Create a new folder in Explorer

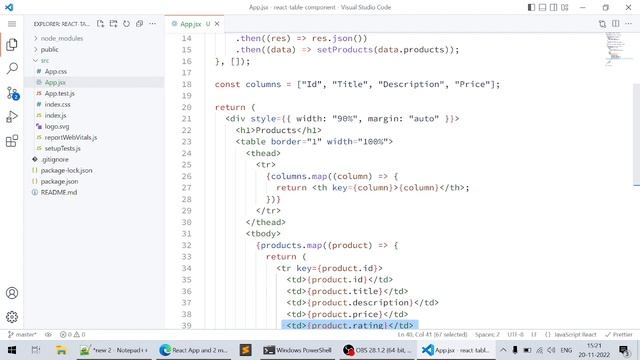tap(113, 24)
